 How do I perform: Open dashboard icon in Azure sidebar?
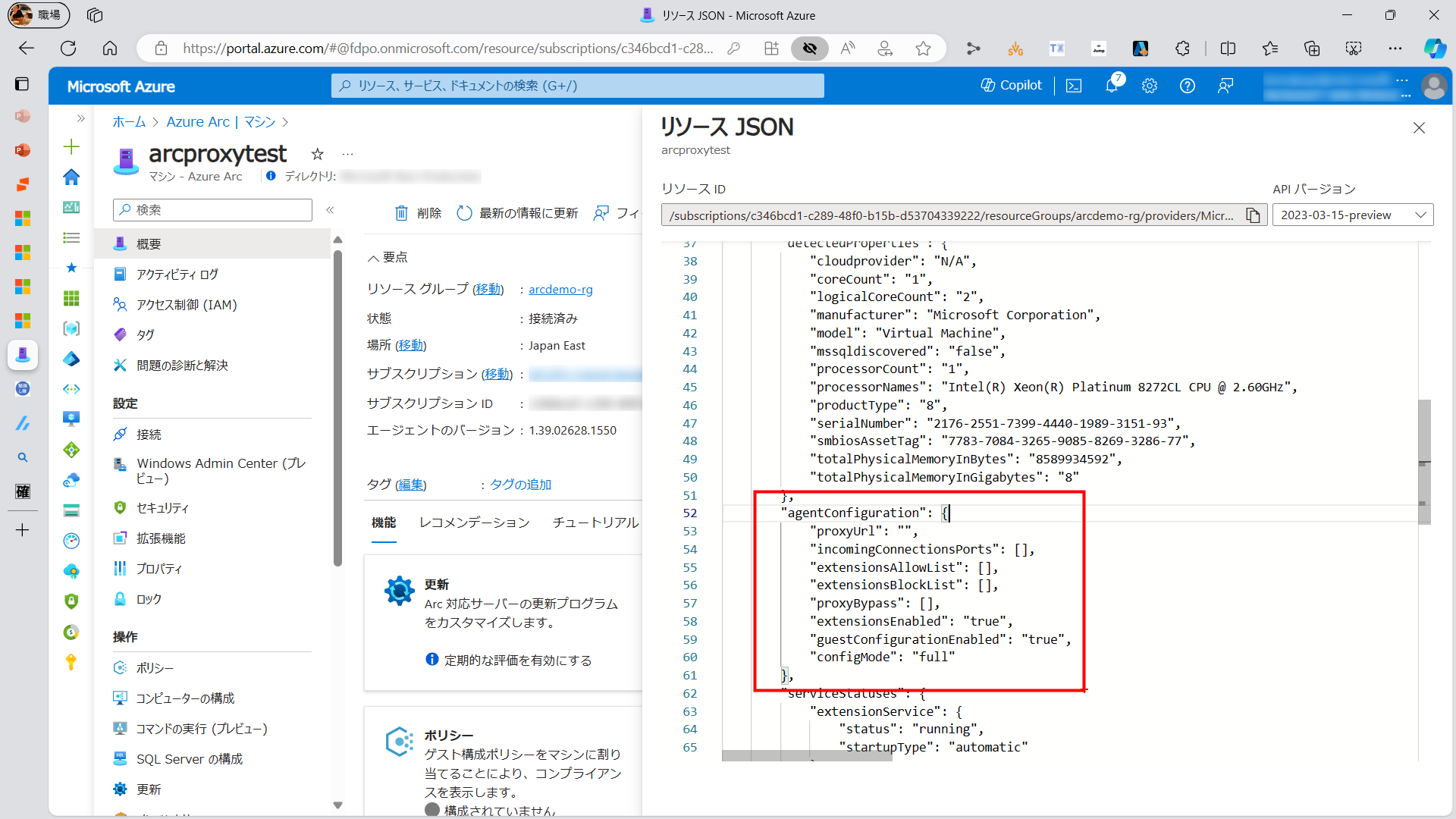[71, 207]
